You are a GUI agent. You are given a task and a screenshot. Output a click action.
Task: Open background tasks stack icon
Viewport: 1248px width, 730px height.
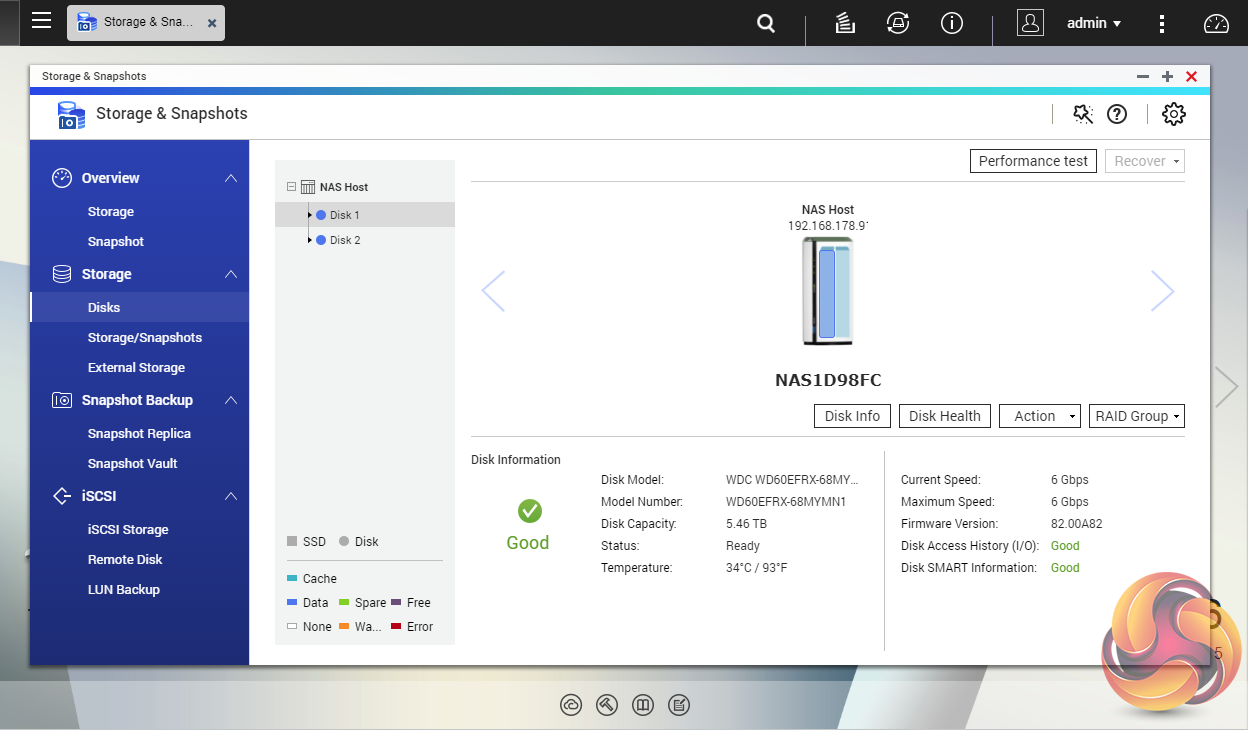coord(845,23)
